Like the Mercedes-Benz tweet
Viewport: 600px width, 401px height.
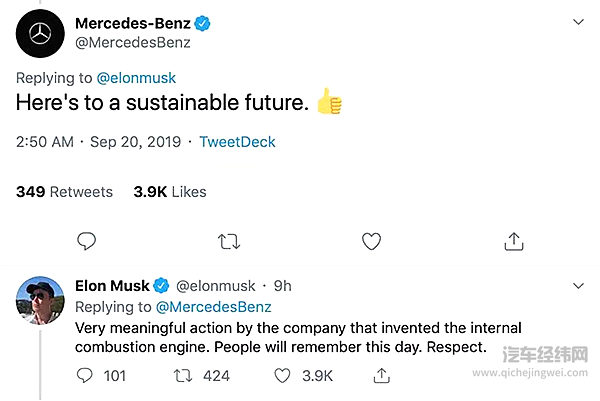click(371, 241)
